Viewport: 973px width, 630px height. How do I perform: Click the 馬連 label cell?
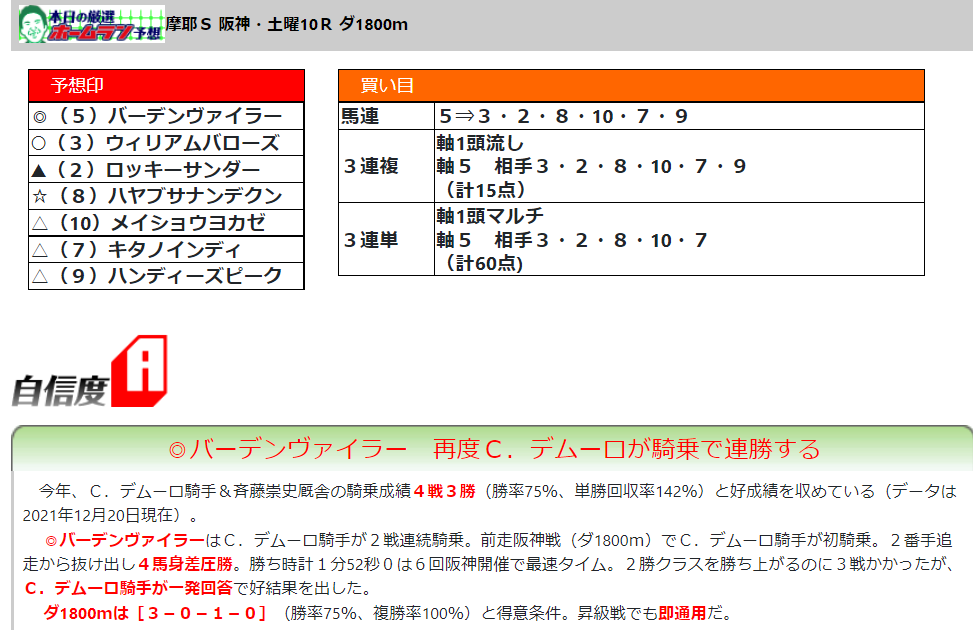[x=386, y=116]
